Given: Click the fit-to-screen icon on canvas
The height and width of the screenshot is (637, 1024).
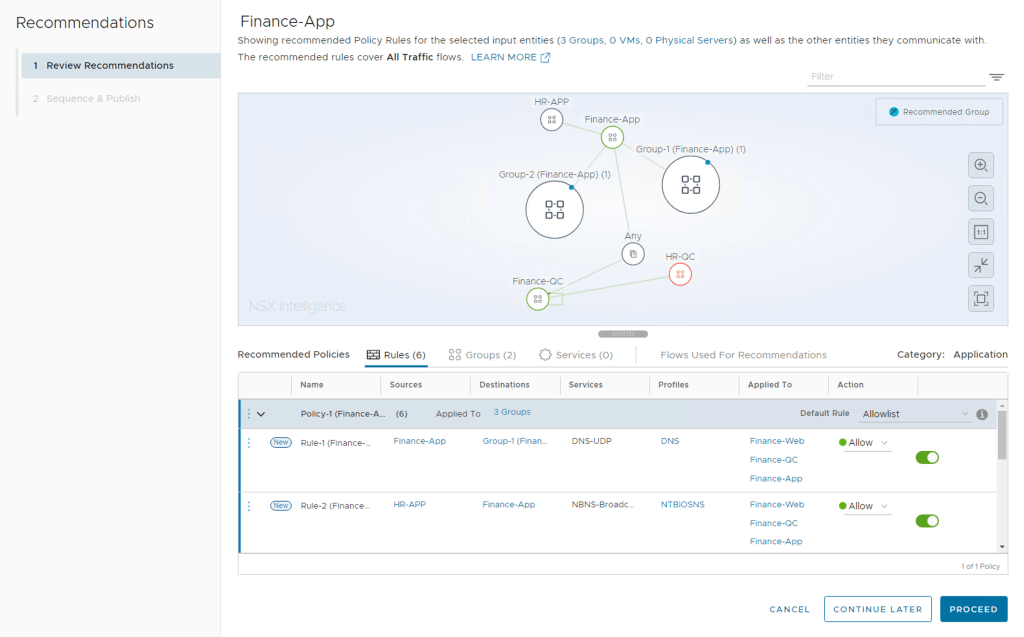Looking at the screenshot, I should tap(981, 298).
